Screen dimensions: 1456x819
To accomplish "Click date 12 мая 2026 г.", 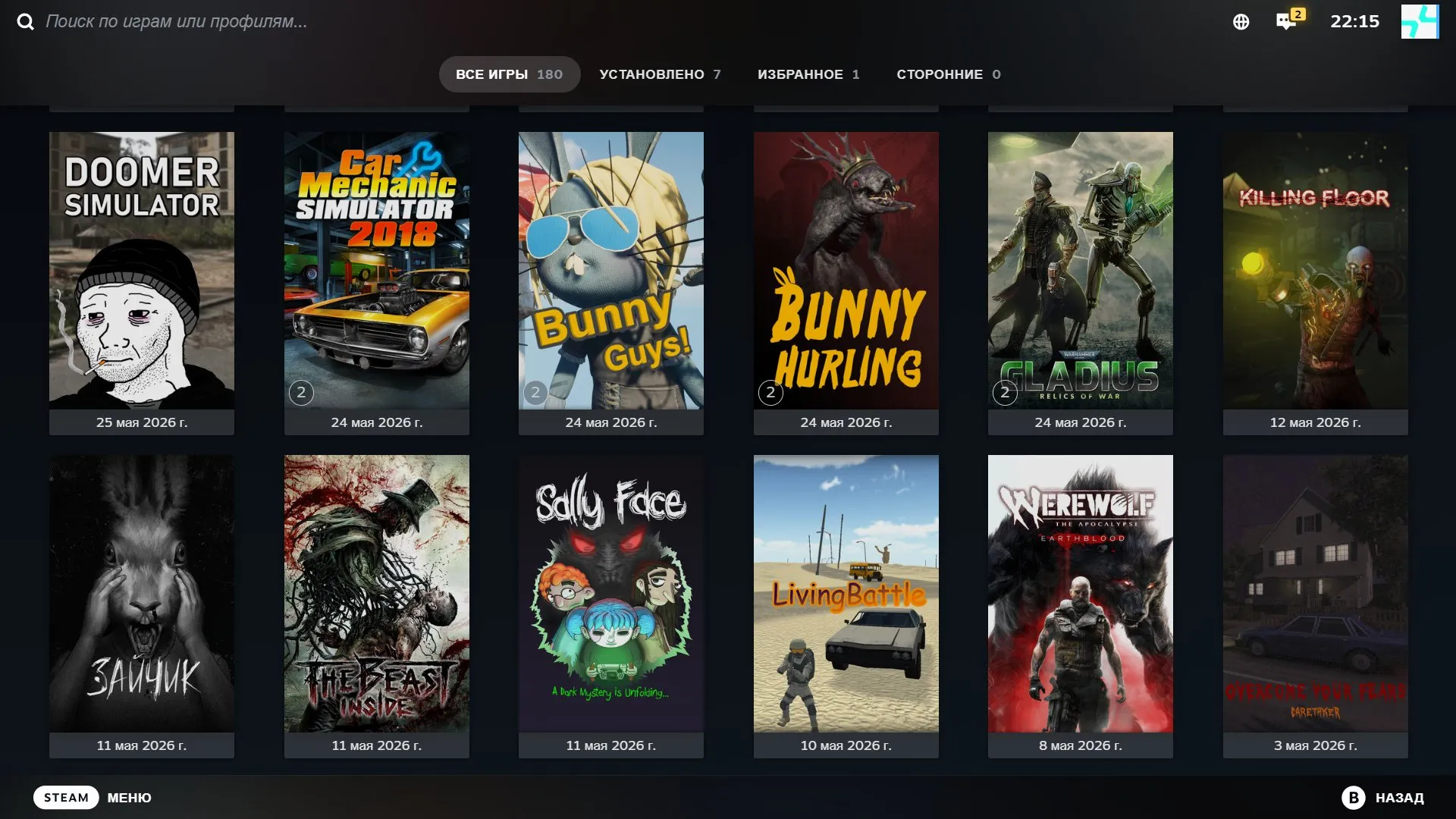I will click(x=1315, y=422).
